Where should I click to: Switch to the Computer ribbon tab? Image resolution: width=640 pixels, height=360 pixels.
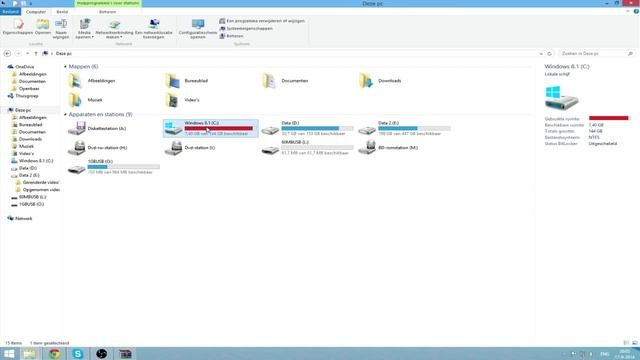point(36,12)
